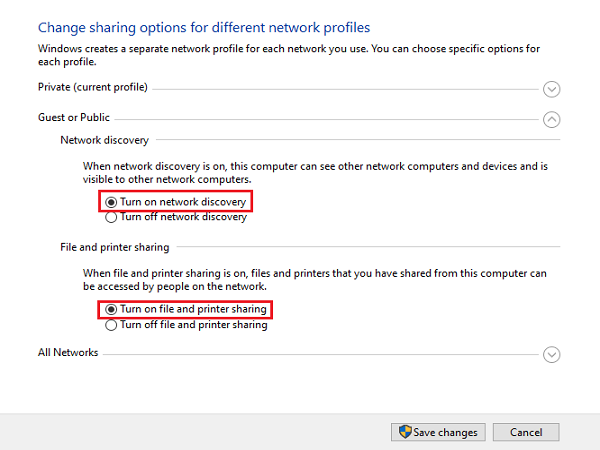The width and height of the screenshot is (600, 450).
Task: Click the shield icon on Save changes
Action: [x=405, y=432]
